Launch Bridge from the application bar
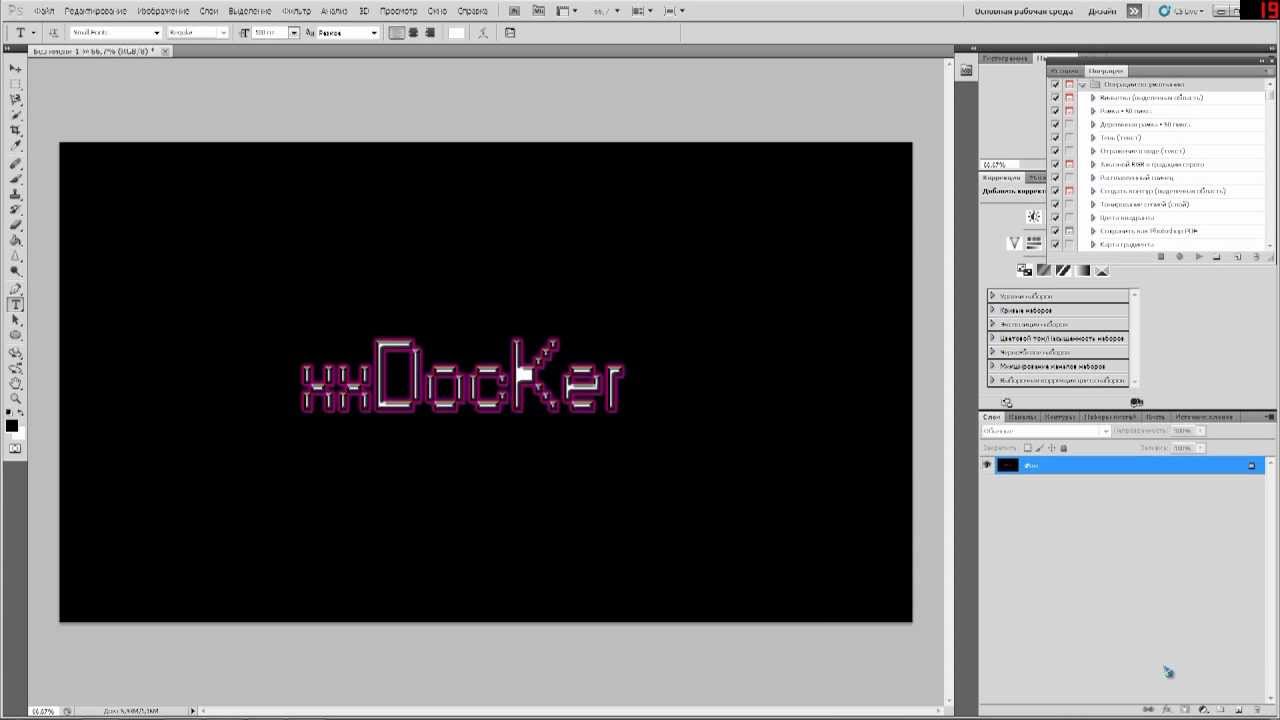 point(514,11)
